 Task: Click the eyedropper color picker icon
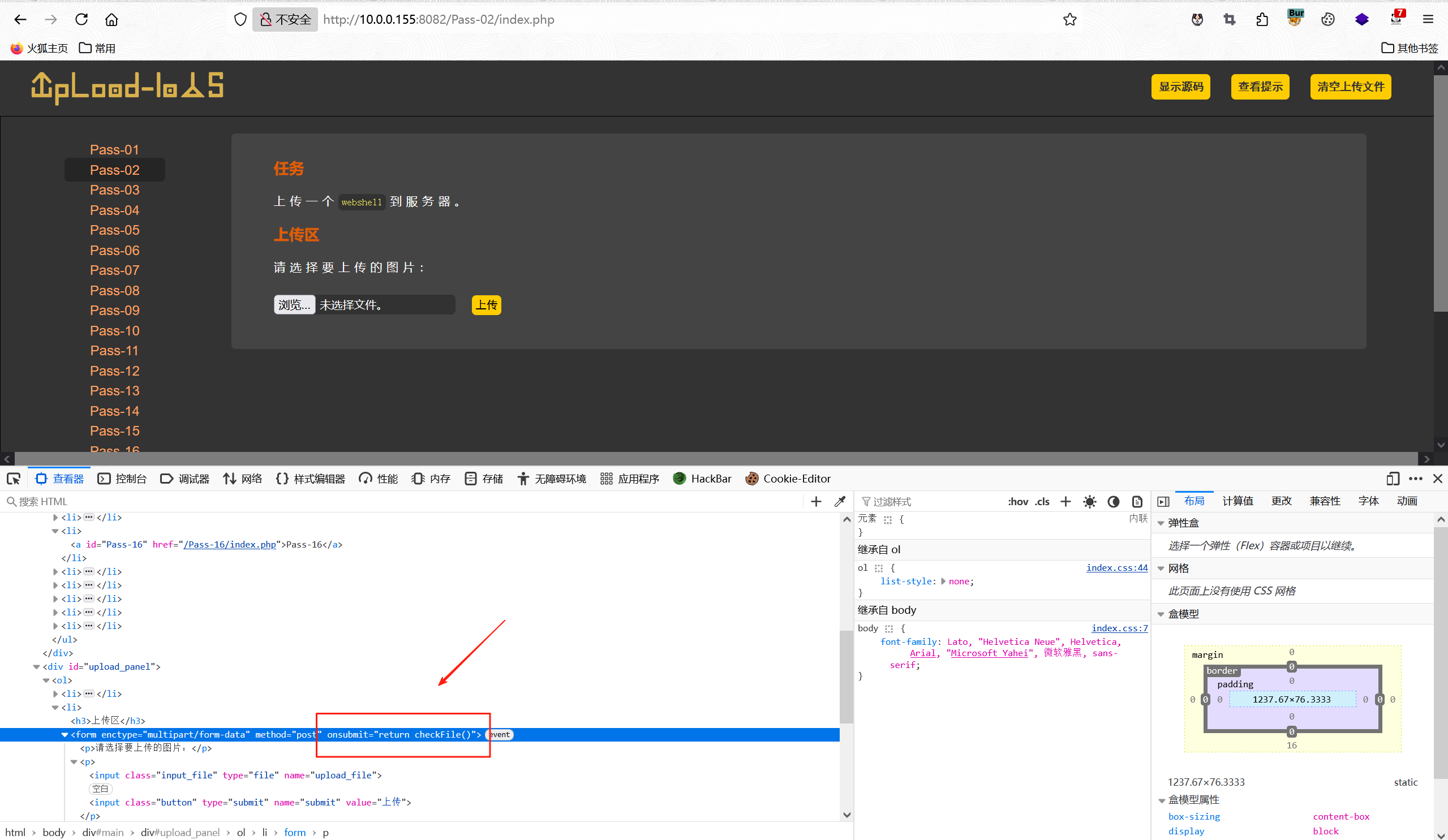tap(840, 502)
